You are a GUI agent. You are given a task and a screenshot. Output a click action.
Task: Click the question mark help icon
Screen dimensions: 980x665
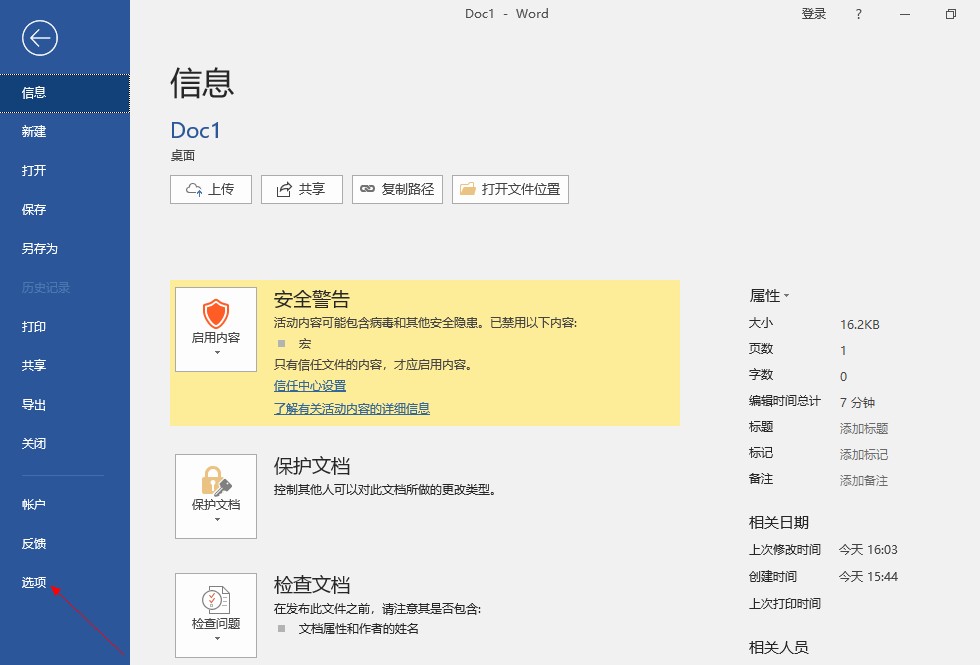click(859, 14)
